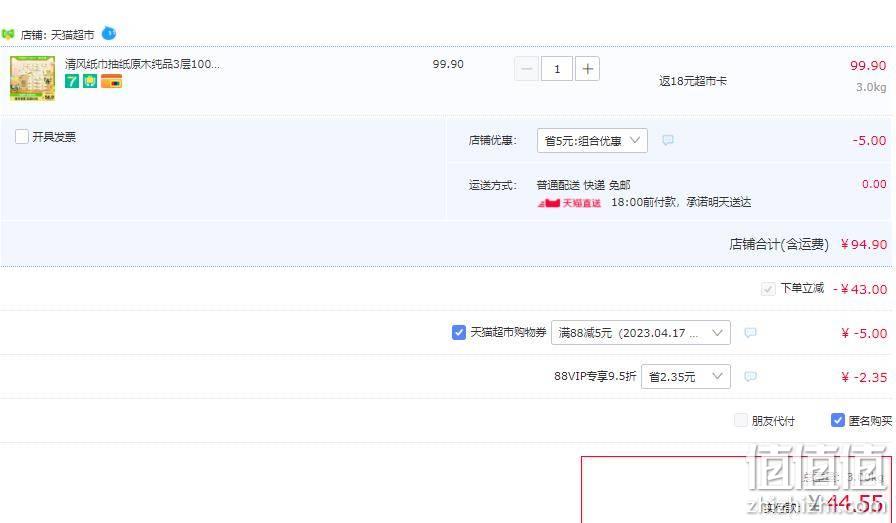Click the 普通配送 快递 免邮 shipping text
Image resolution: width=896 pixels, height=523 pixels.
point(583,185)
